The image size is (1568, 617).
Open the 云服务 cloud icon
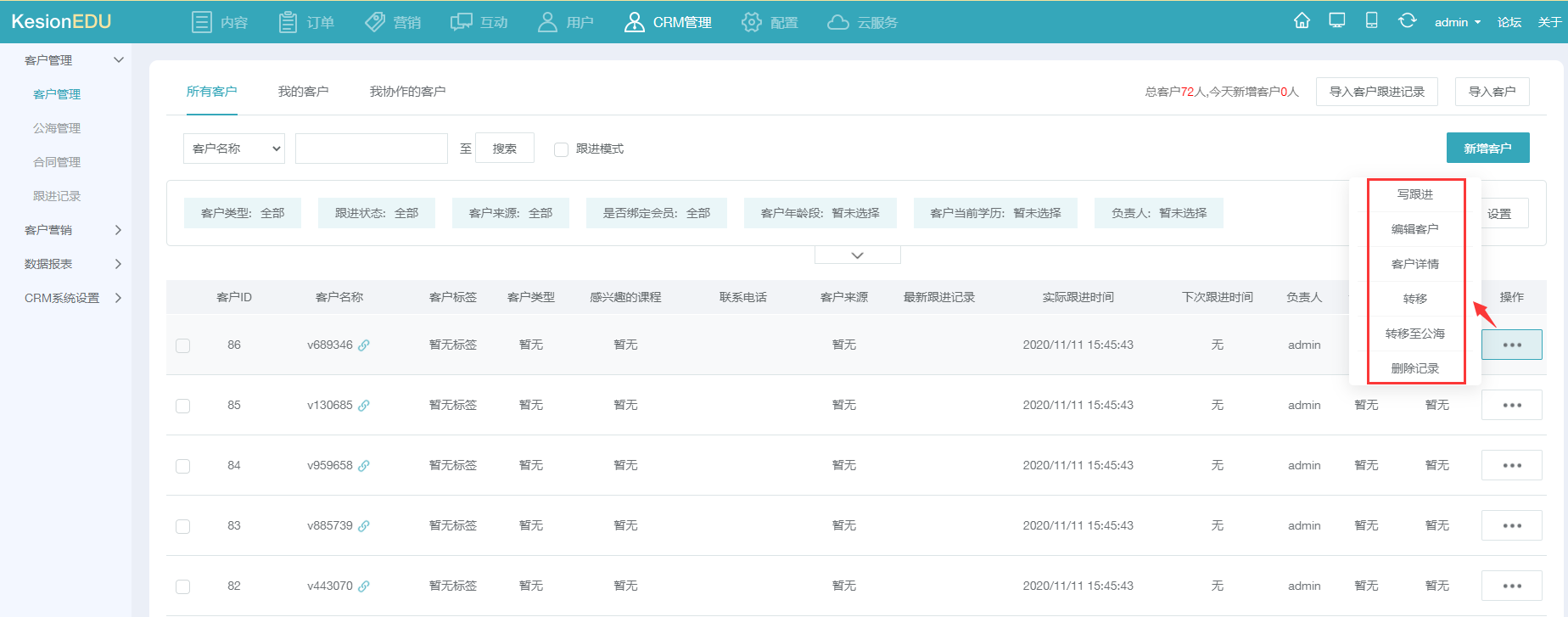(x=838, y=22)
